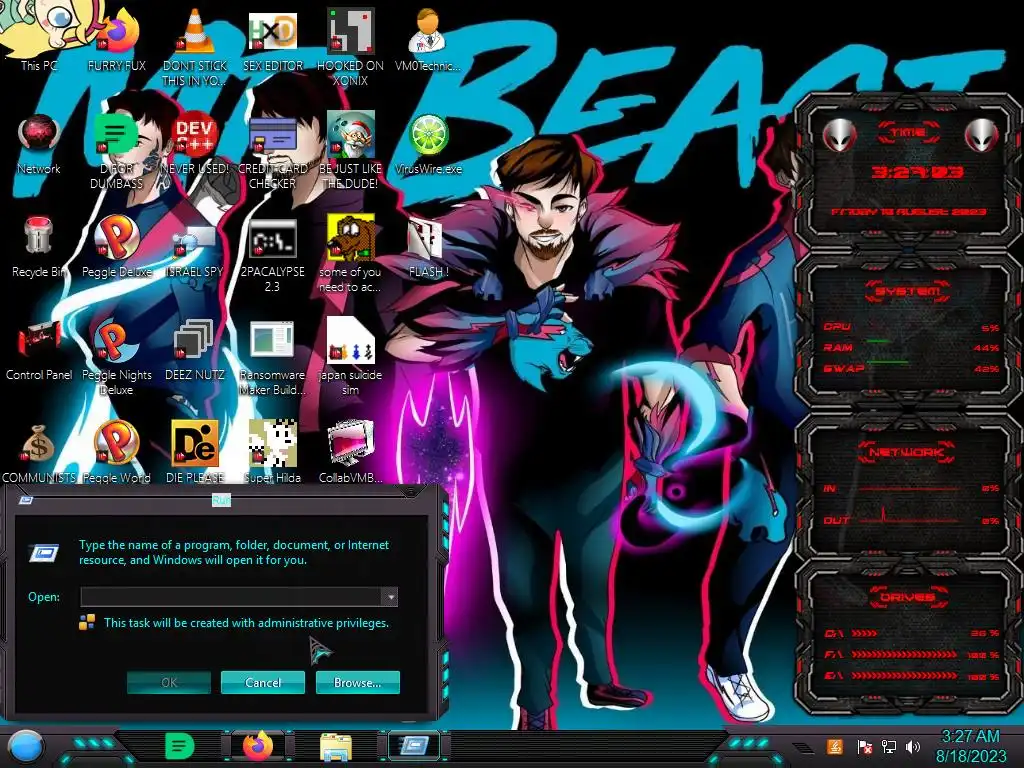Click the Run dialog title bar icon
This screenshot has width=1024, height=768.
[26, 500]
